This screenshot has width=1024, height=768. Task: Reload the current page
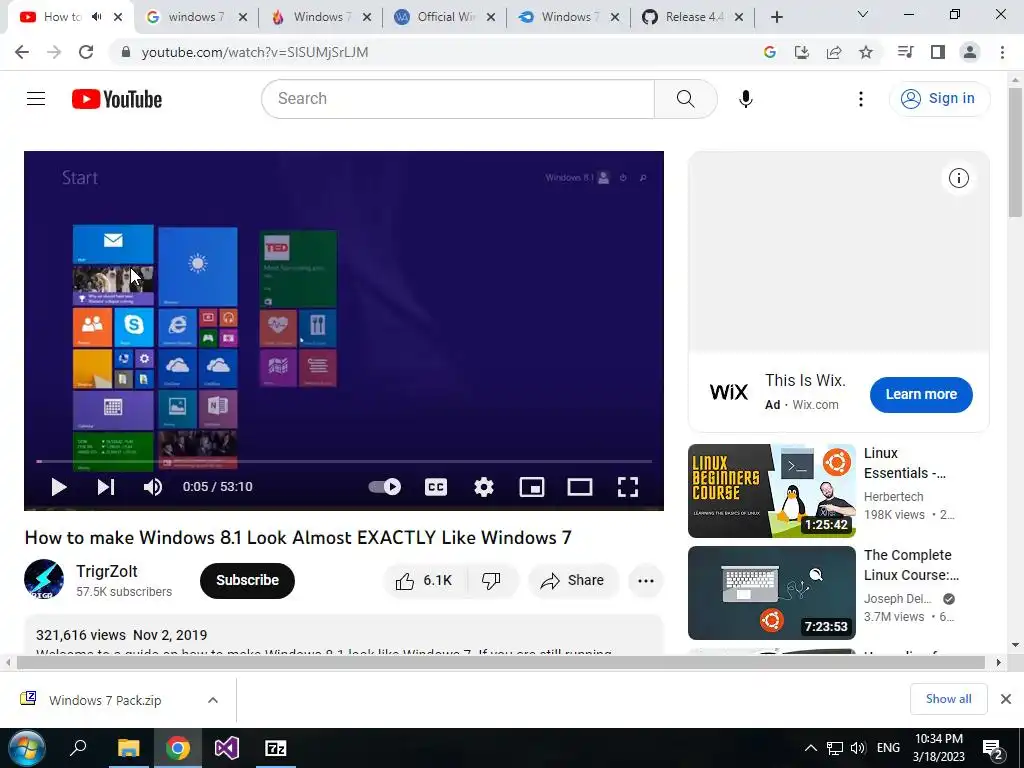point(86,52)
